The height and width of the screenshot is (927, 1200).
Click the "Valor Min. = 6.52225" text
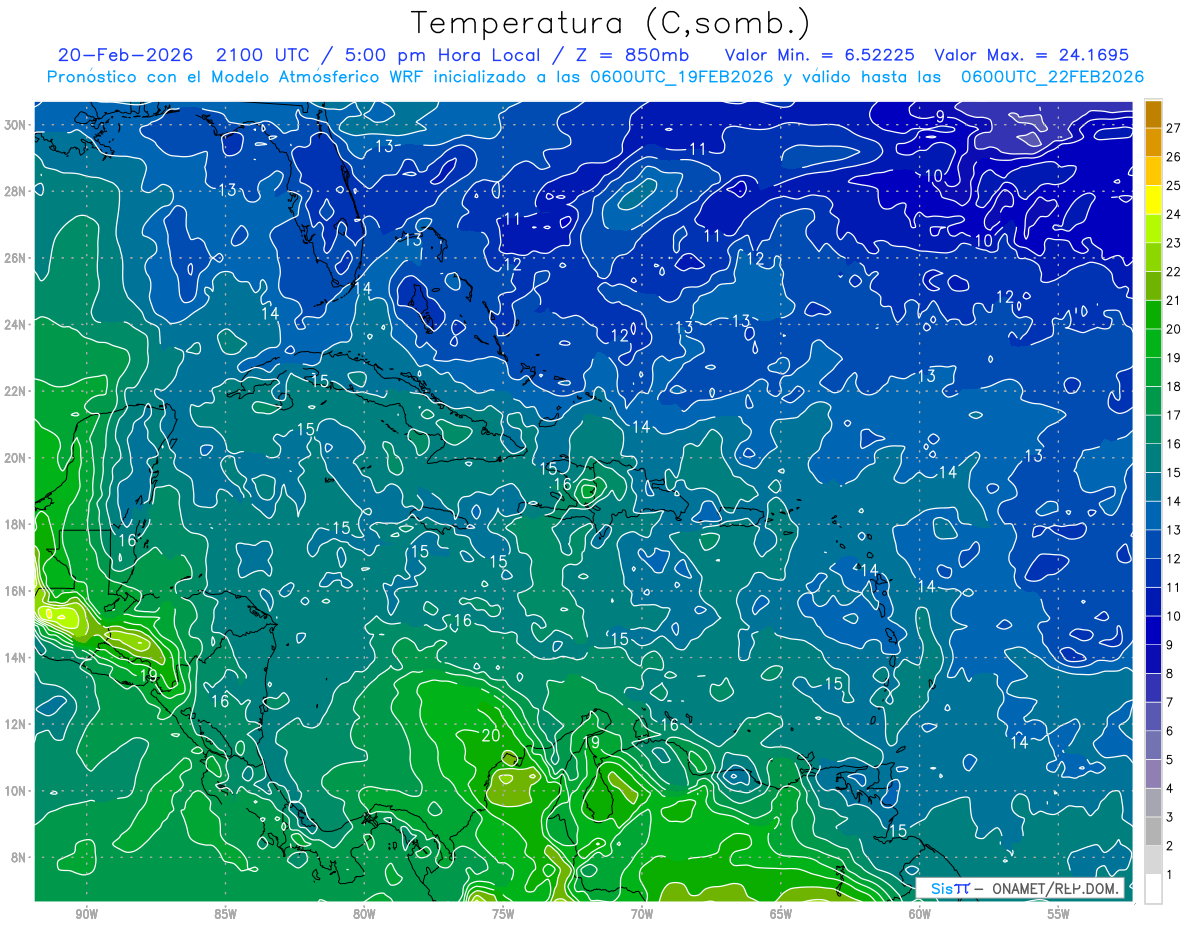820,55
